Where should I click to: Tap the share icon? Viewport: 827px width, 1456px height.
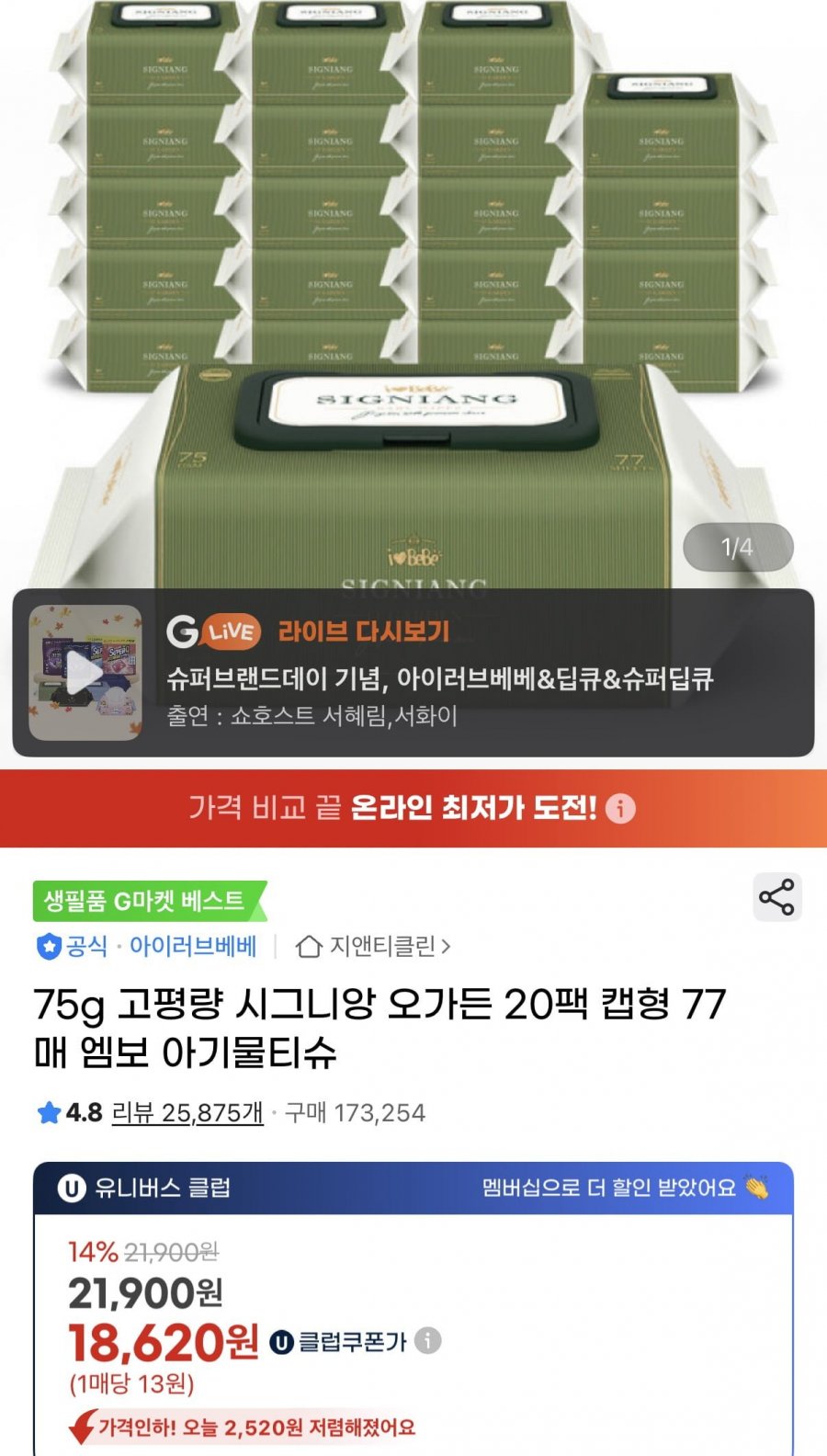coord(777,897)
